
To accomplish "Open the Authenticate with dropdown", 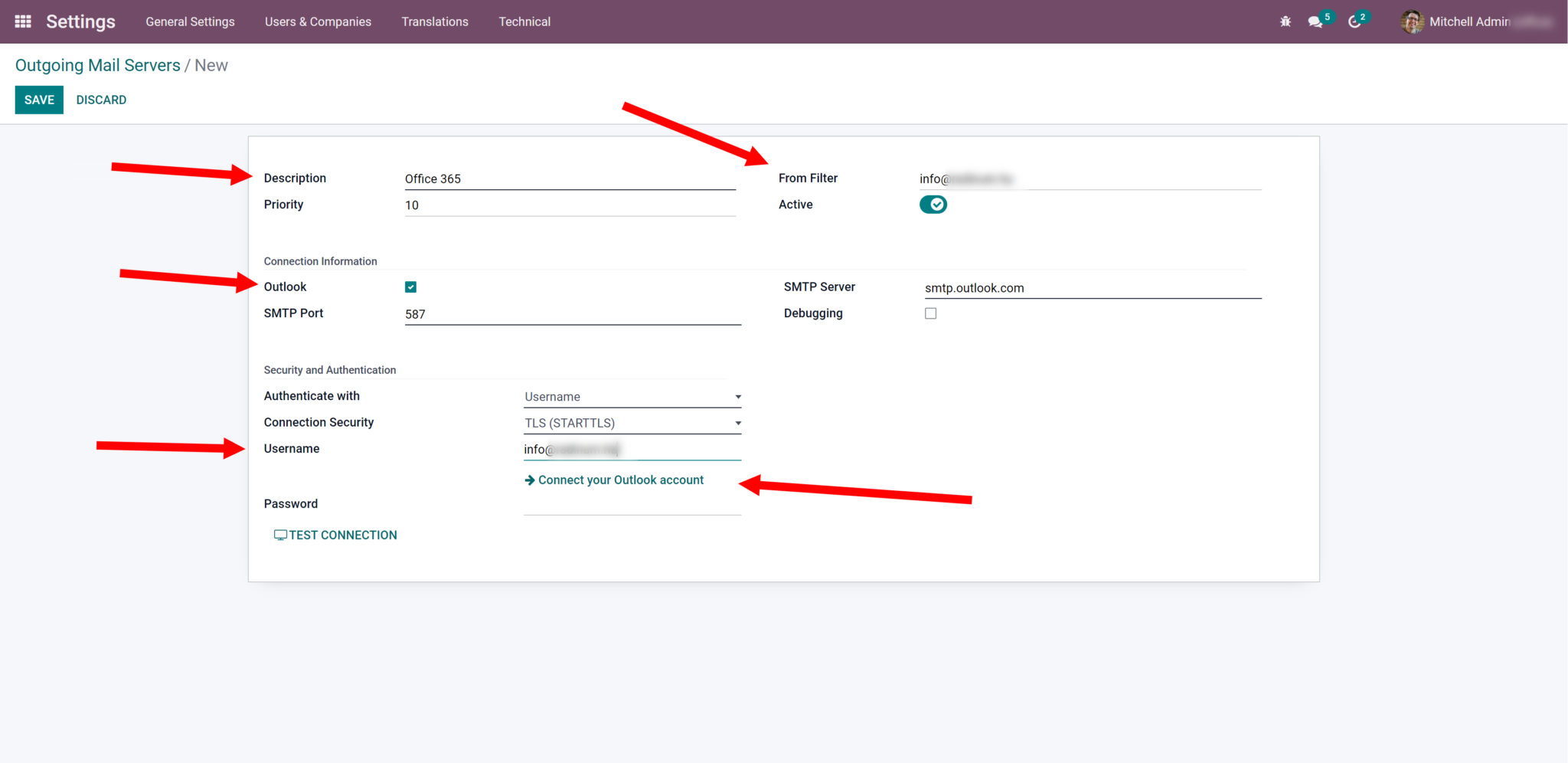I will tap(631, 396).
